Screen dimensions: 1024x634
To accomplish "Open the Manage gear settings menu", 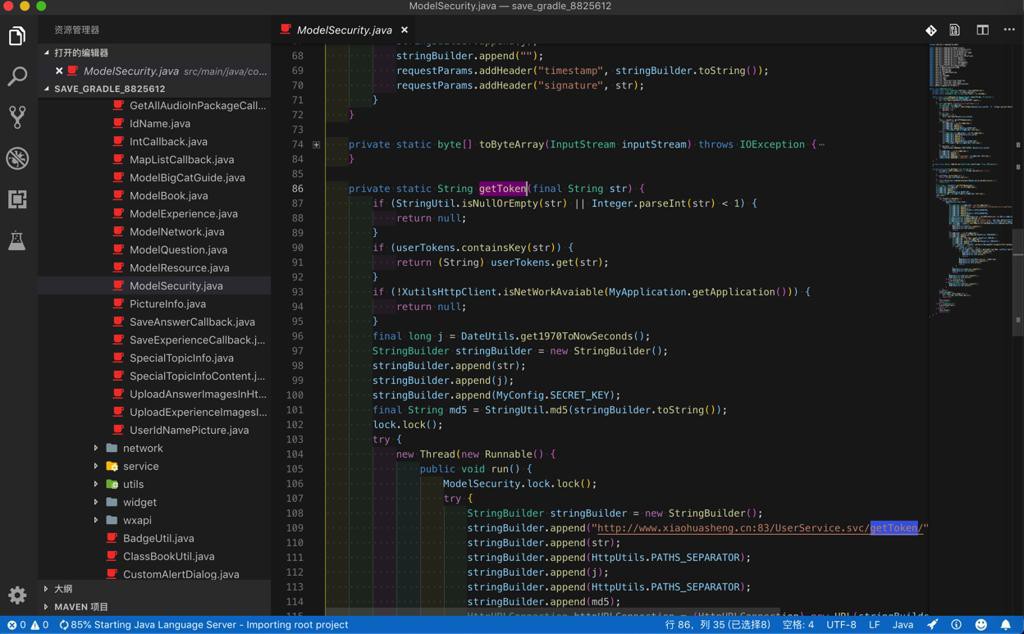I will 17,595.
